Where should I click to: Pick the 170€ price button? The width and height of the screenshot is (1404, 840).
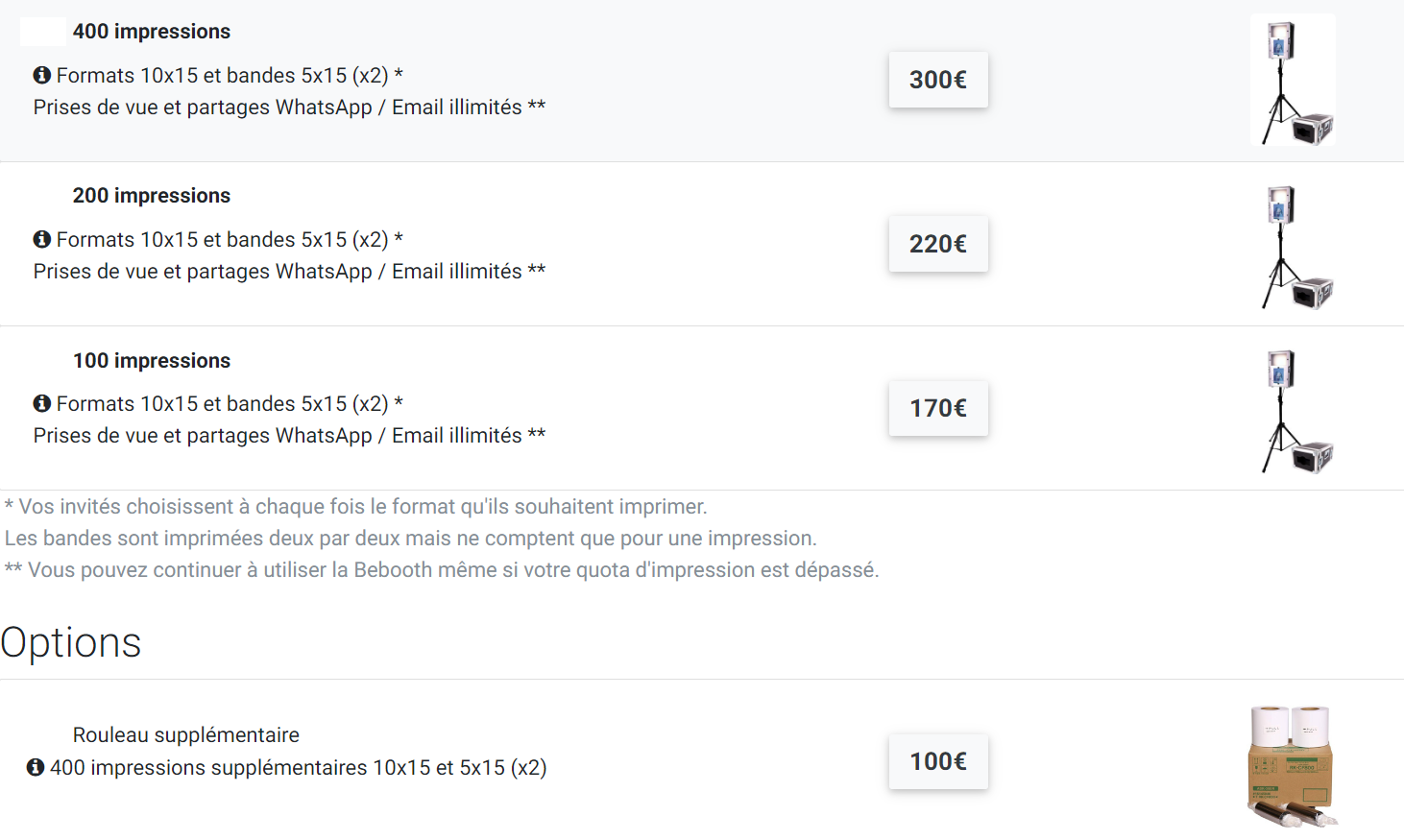(937, 408)
